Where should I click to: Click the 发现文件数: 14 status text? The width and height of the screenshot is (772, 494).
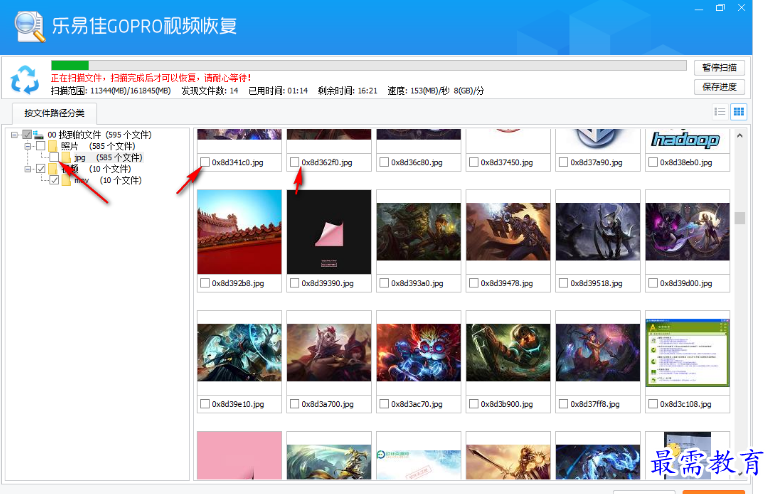coord(210,91)
